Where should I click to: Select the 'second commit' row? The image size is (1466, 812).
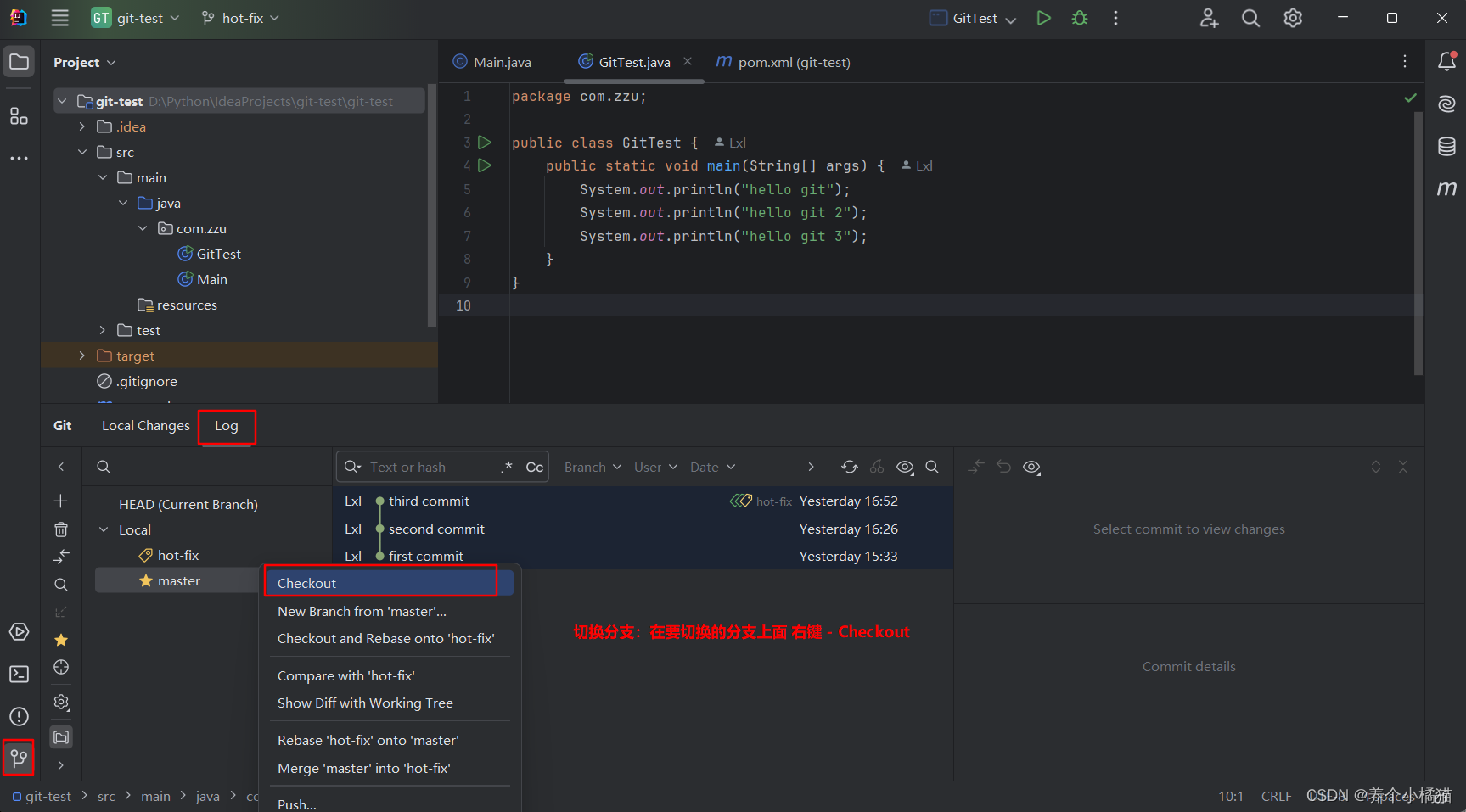(643, 529)
